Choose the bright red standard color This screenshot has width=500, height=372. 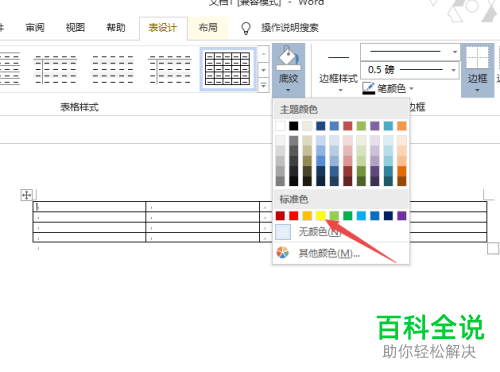294,216
